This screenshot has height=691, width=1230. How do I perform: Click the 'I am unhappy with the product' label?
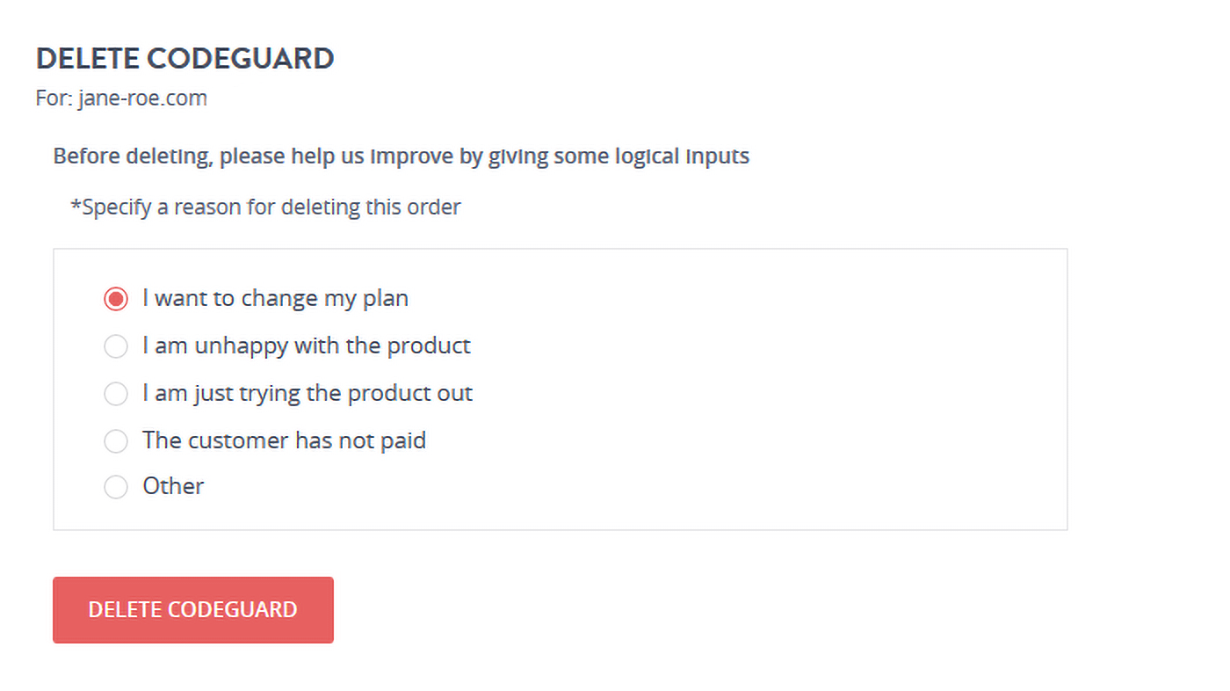[306, 346]
